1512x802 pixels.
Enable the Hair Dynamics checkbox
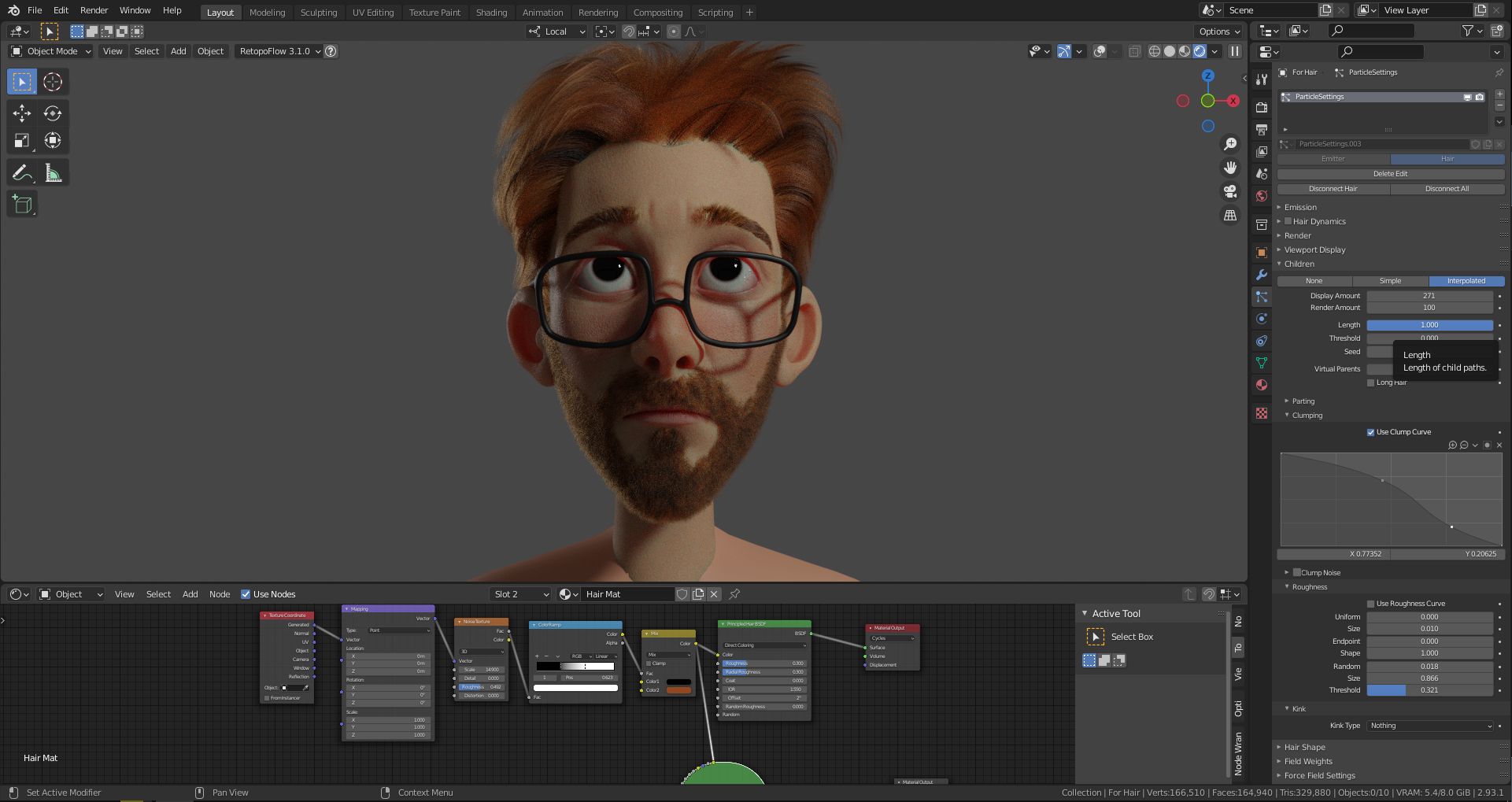[x=1288, y=221]
